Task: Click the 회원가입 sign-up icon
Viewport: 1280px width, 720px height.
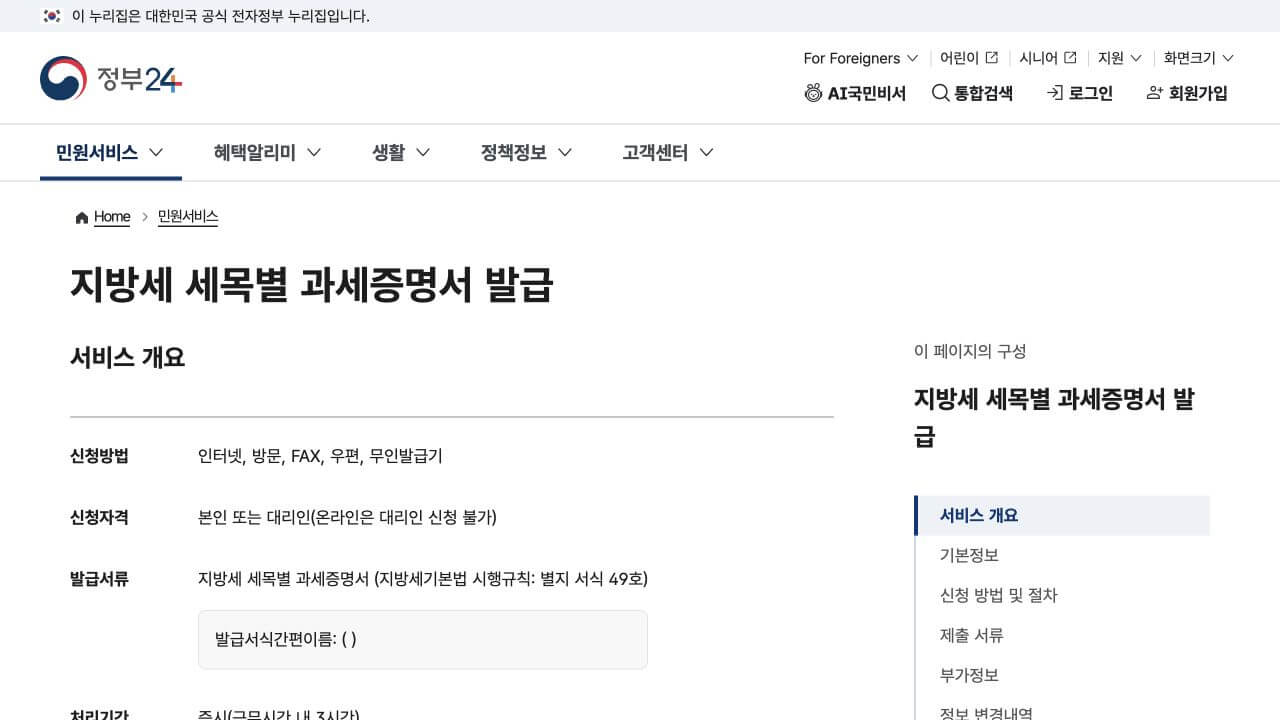Action: [1155, 93]
